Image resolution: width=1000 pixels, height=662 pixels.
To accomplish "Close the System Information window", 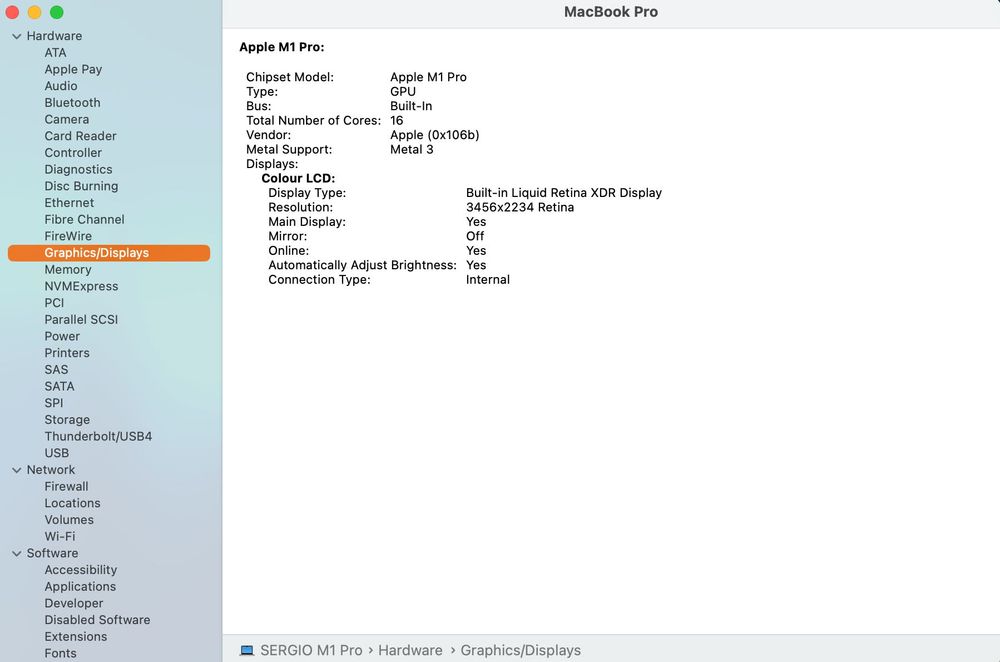I will click(12, 12).
